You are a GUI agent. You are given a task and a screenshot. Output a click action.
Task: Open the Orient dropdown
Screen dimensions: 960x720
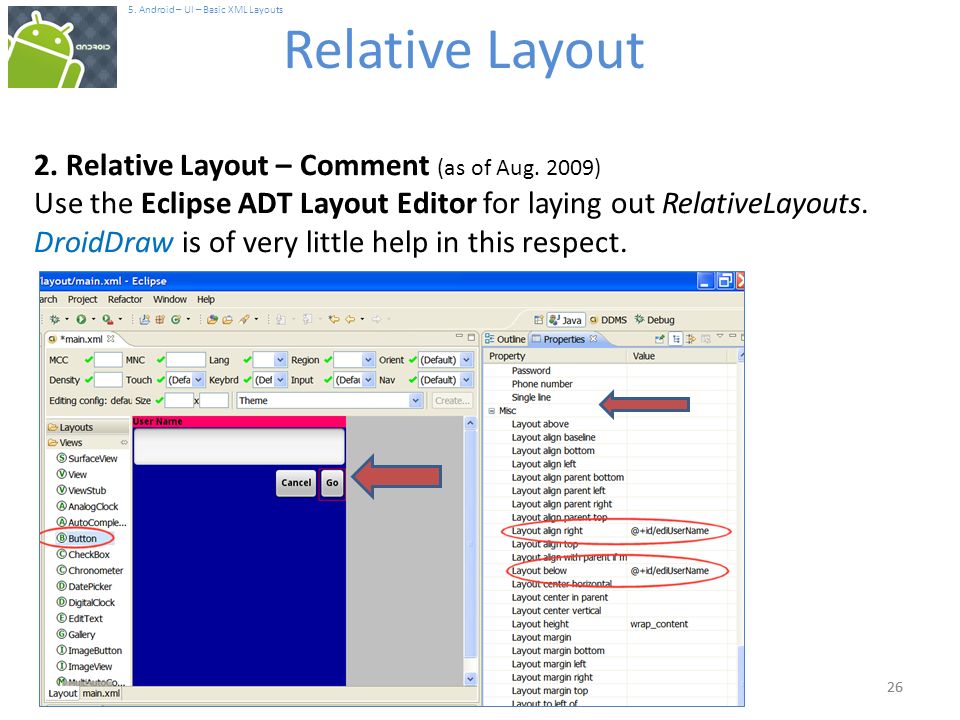click(x=467, y=360)
